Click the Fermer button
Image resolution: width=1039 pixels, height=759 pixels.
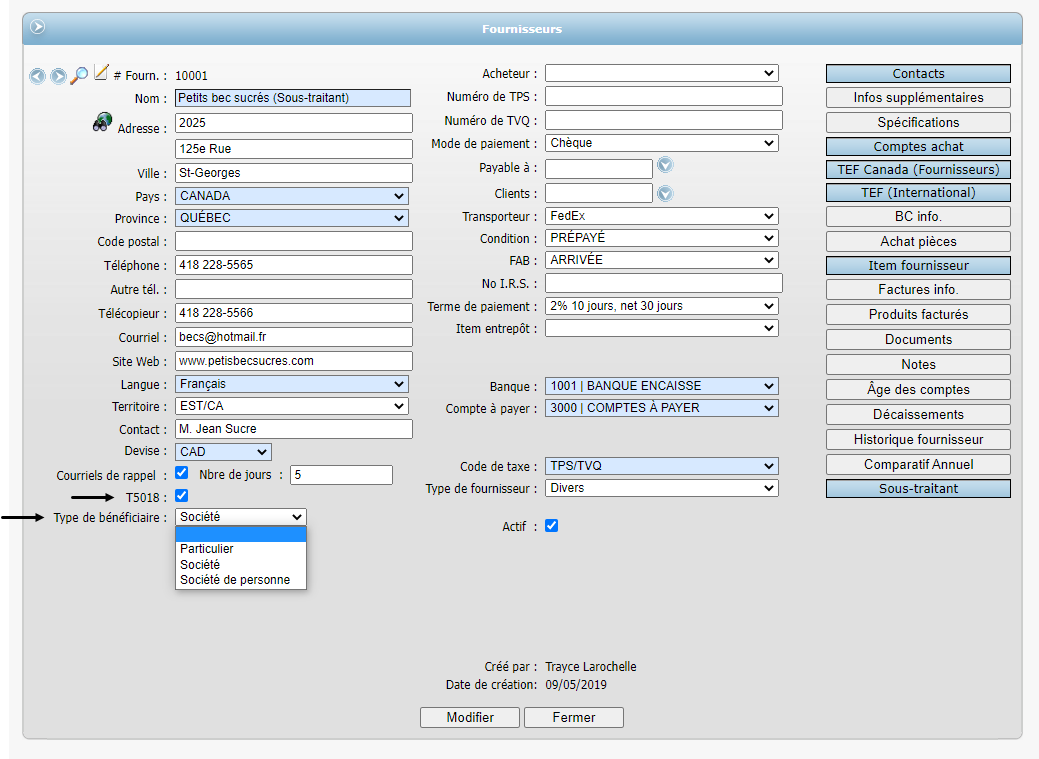coord(574,718)
